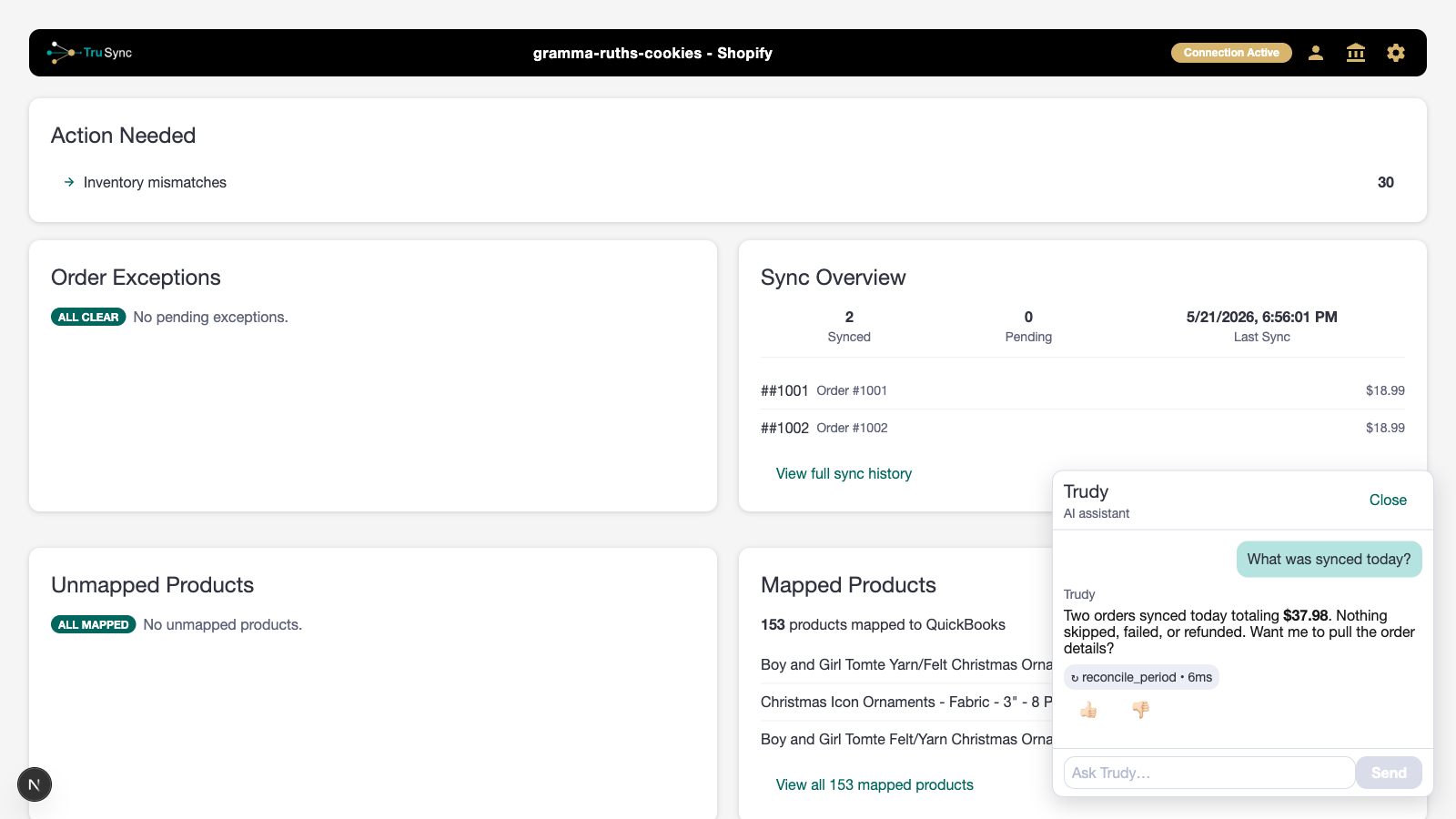
Task: Select Christmas Icon Ornaments - Fabric product
Action: pyautogui.click(x=906, y=702)
